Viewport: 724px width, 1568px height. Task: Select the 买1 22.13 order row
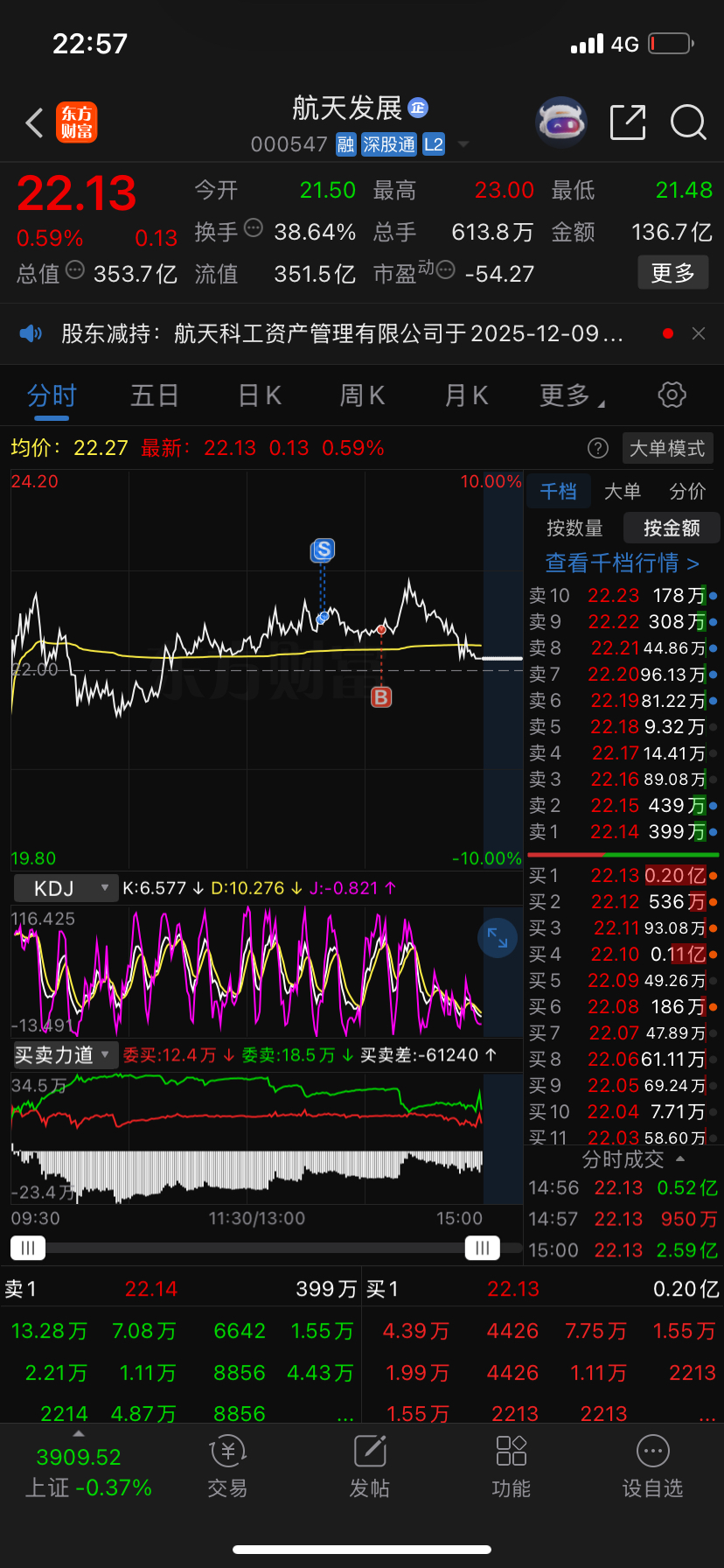[623, 876]
